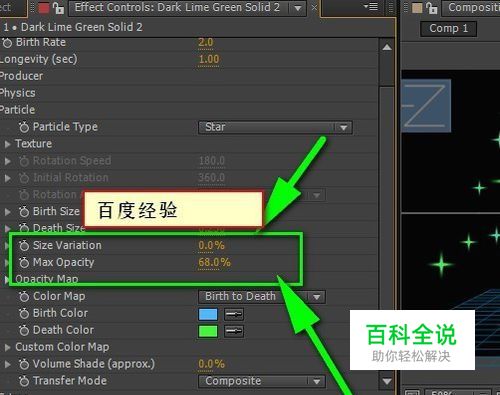Expand Volume Shade property
Image resolution: width=500 pixels, height=395 pixels.
point(7,364)
